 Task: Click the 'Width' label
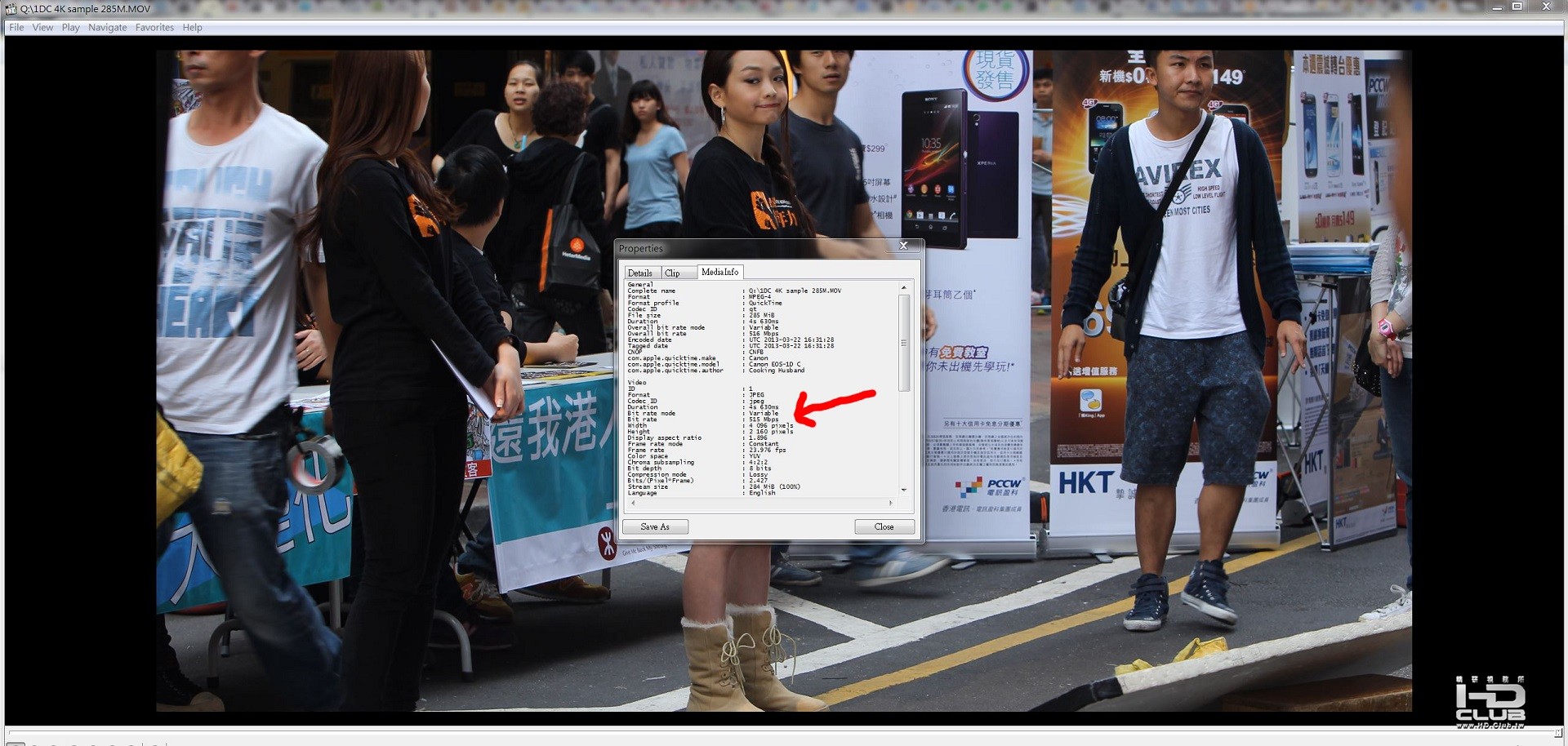tap(637, 426)
